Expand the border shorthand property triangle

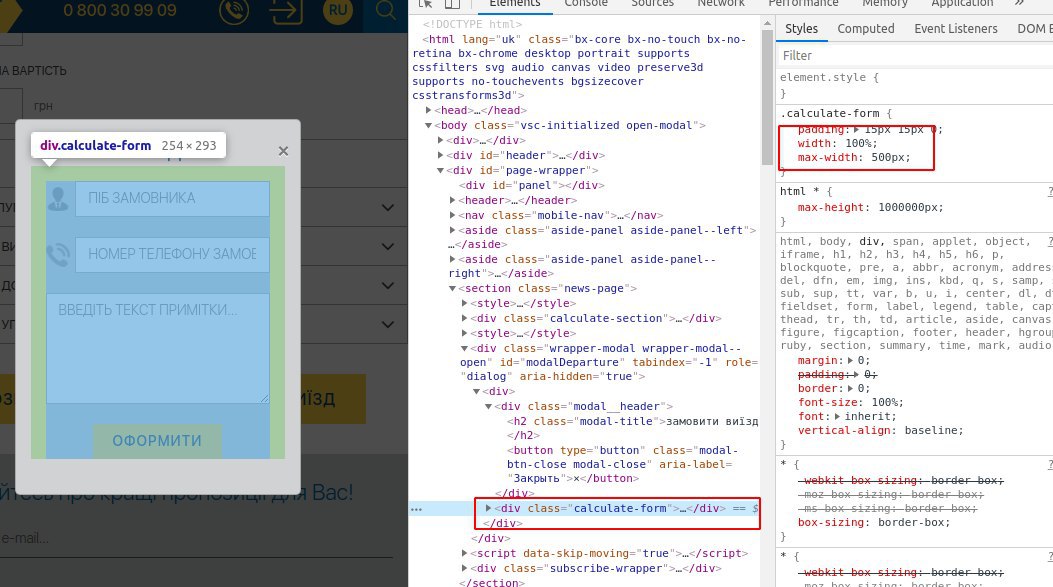tap(850, 388)
